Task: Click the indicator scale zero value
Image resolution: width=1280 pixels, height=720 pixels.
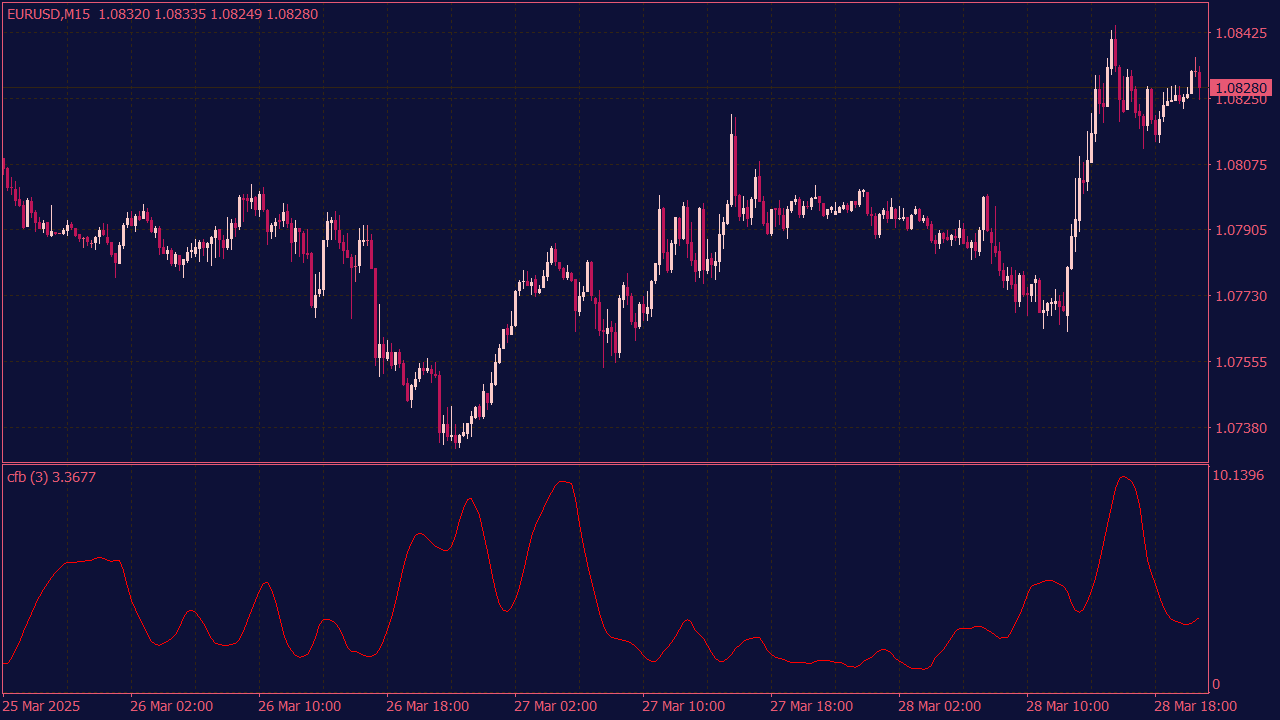Action: [1216, 684]
